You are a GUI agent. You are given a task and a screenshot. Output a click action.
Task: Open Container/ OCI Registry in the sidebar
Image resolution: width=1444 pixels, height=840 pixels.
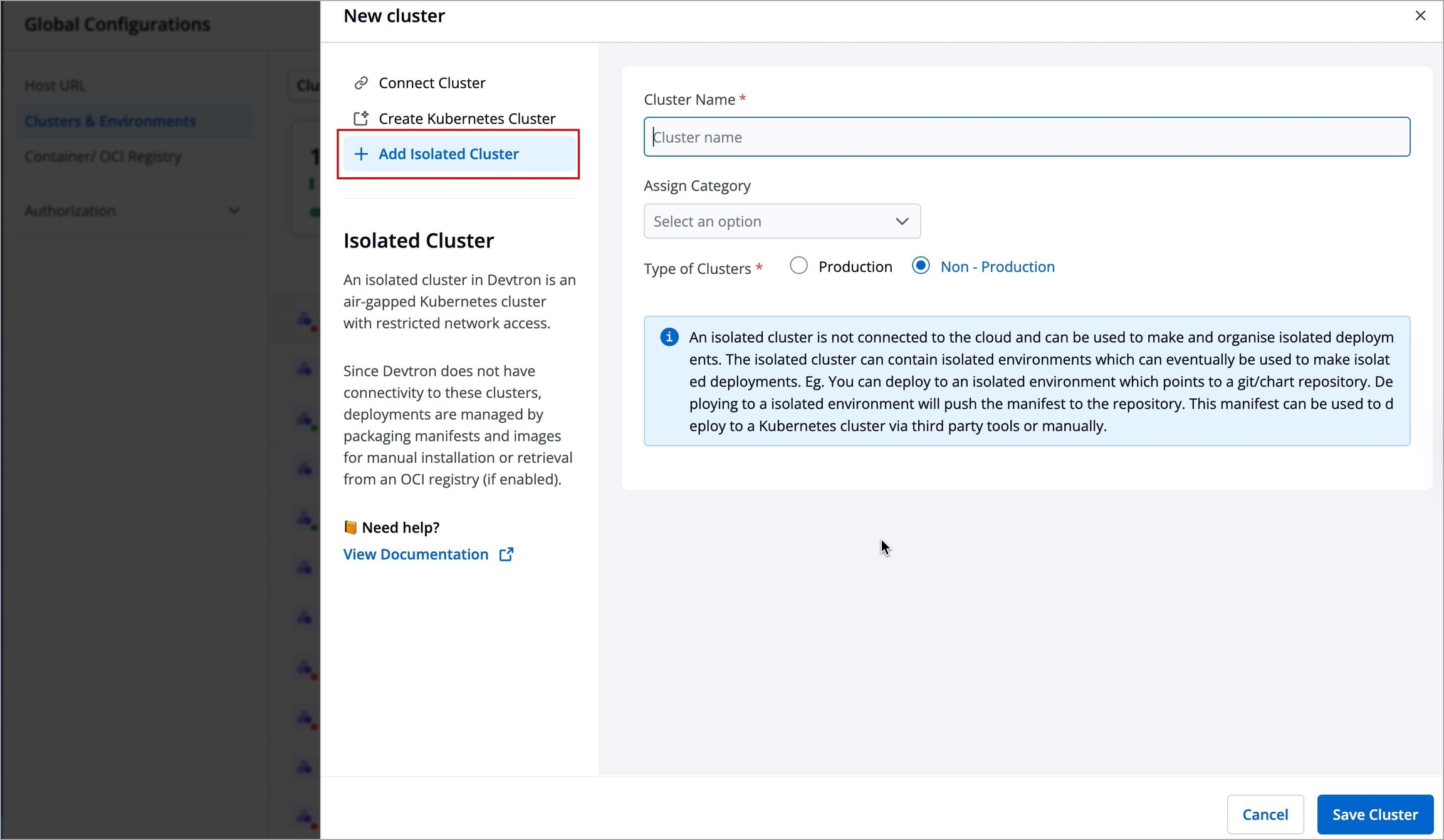103,157
